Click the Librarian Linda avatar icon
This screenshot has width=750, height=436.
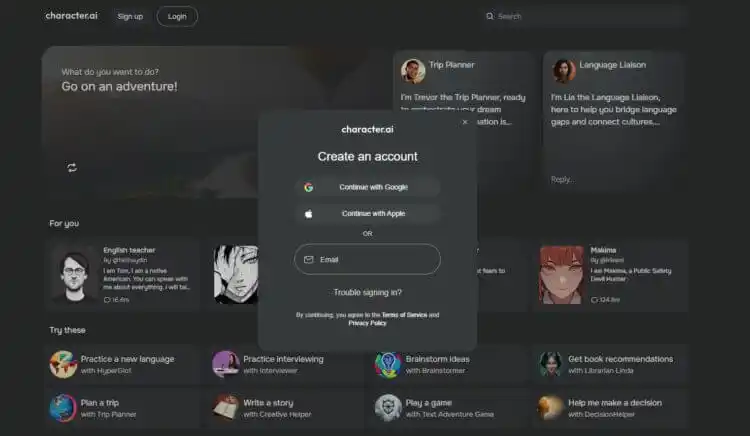tap(551, 364)
